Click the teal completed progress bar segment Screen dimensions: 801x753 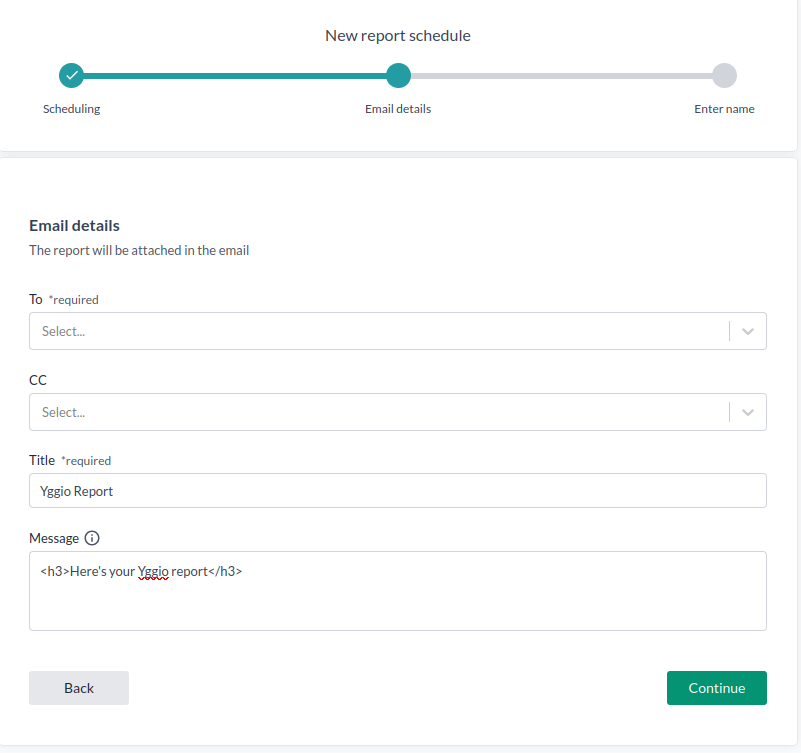pos(235,75)
